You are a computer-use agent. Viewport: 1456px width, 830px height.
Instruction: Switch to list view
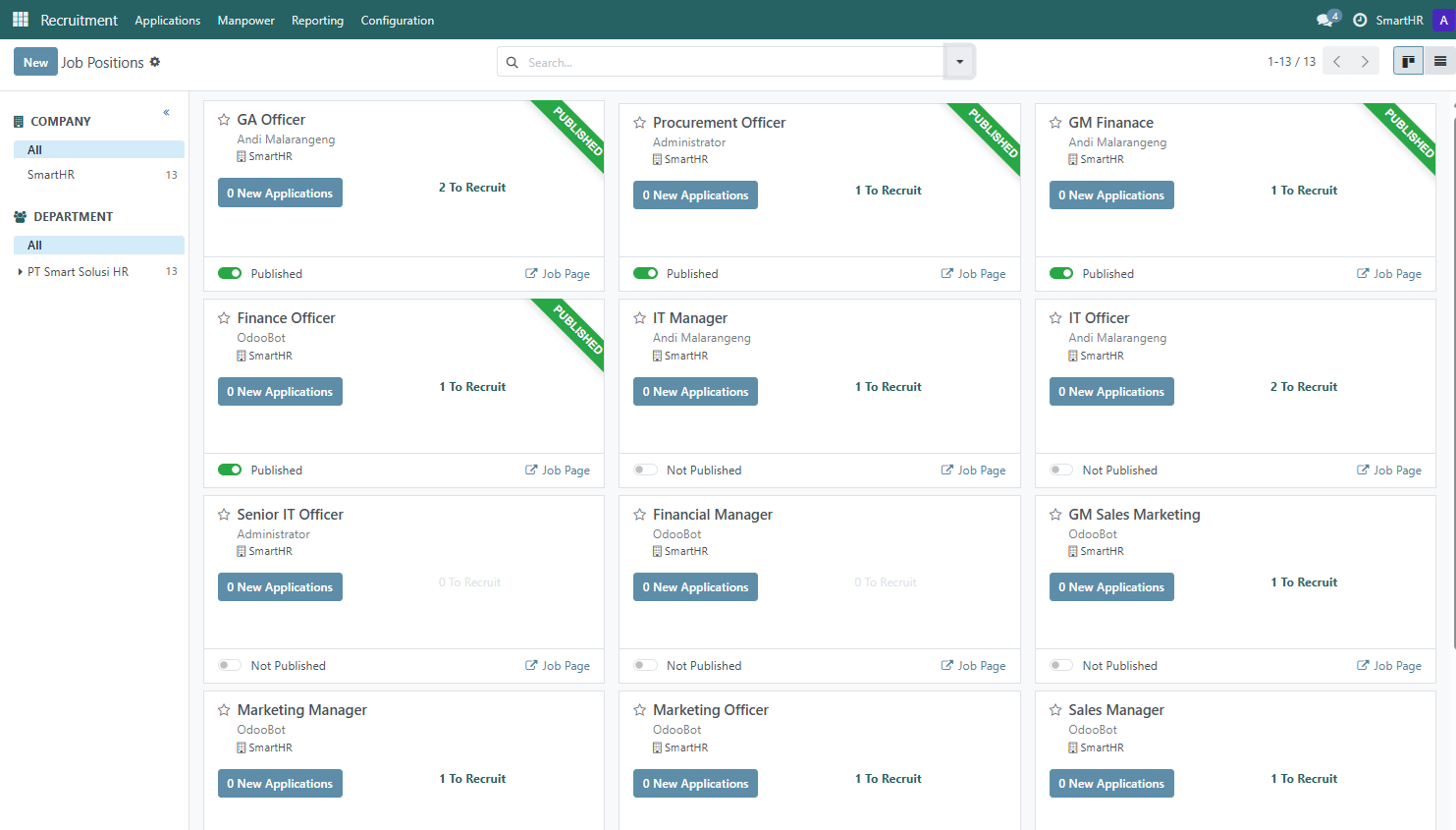[x=1439, y=61]
